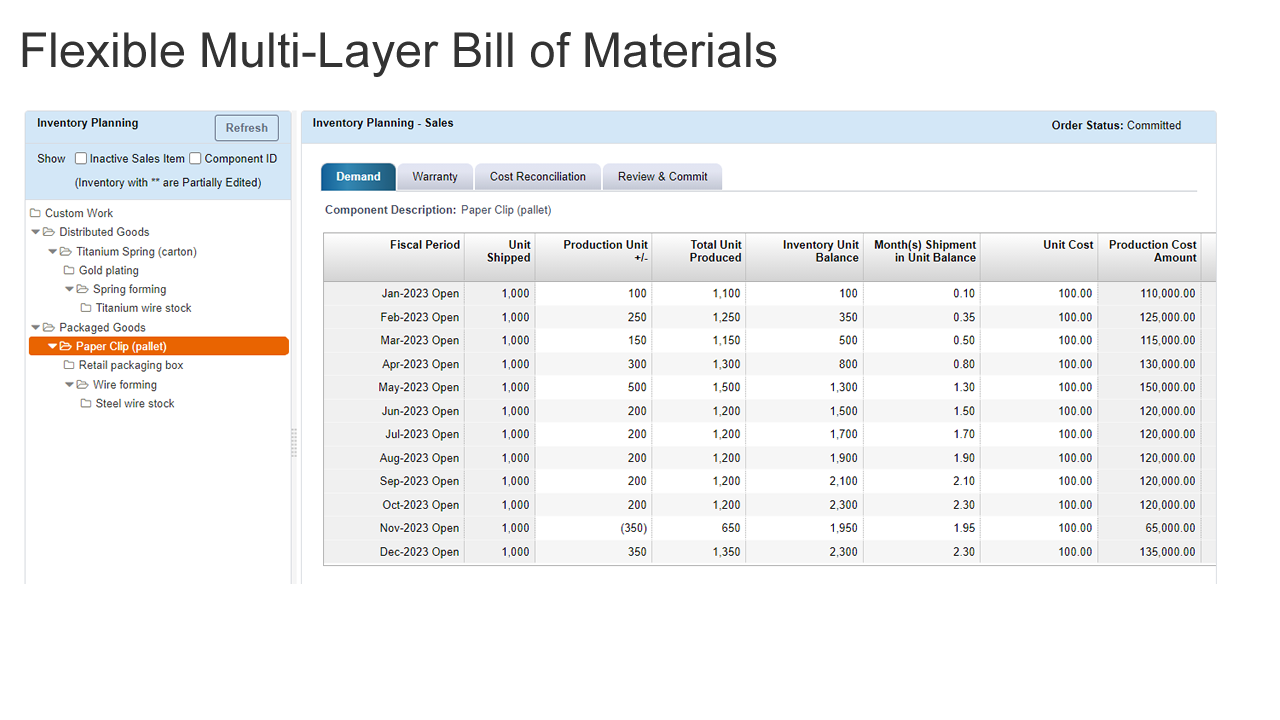The height and width of the screenshot is (720, 1280).
Task: Click the Titanium wire stock folder icon
Action: 86,308
